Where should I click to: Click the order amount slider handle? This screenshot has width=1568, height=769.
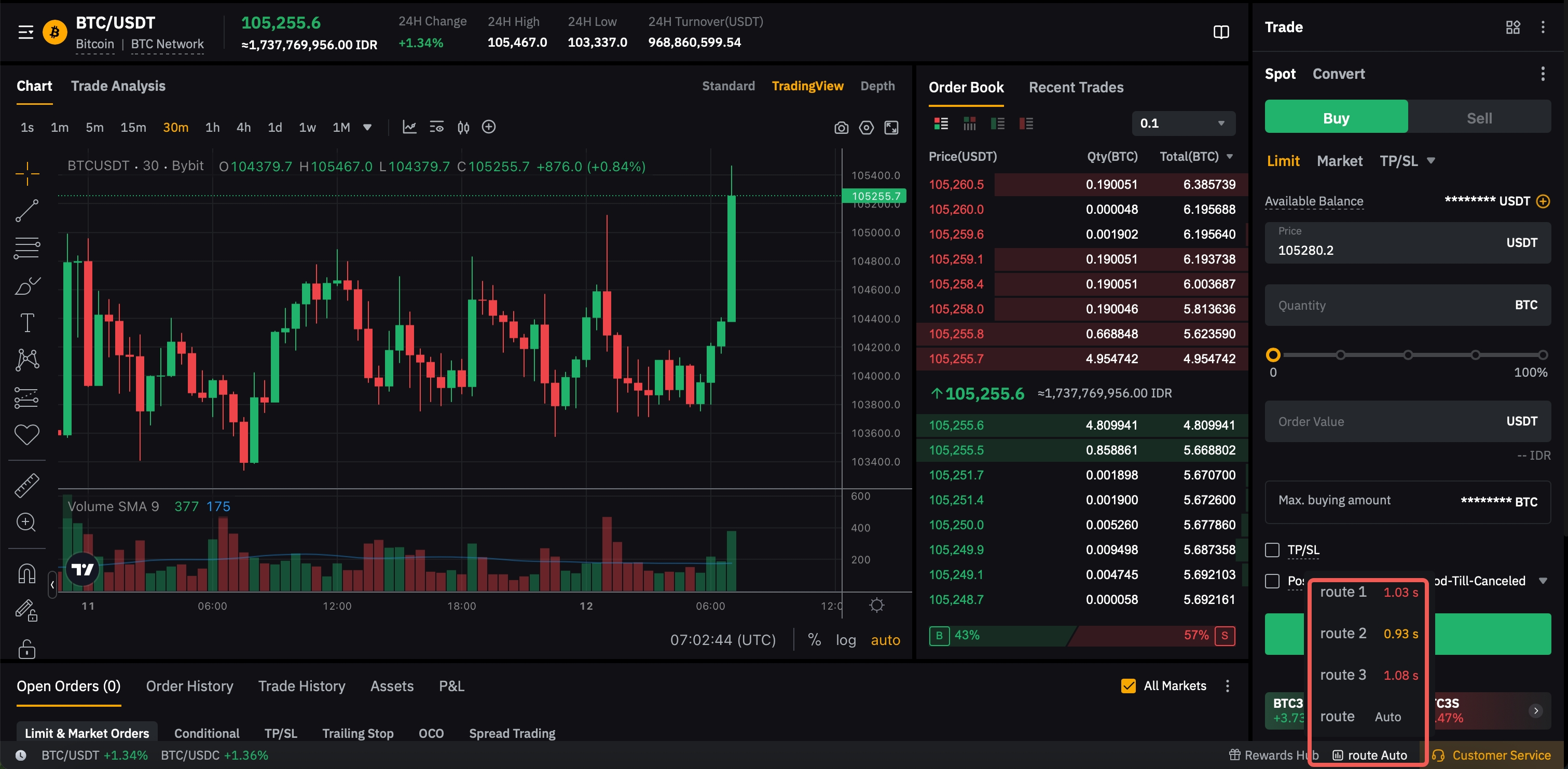1273,354
